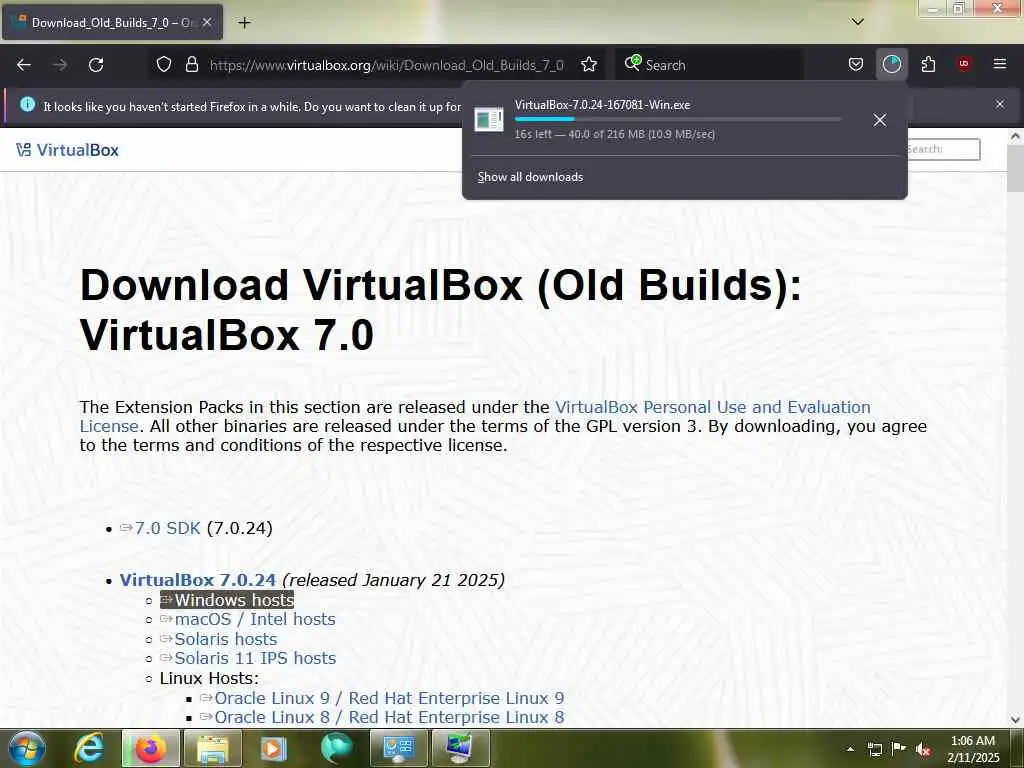The image size is (1024, 768).
Task: Click the padlock site security icon
Action: pos(191,65)
